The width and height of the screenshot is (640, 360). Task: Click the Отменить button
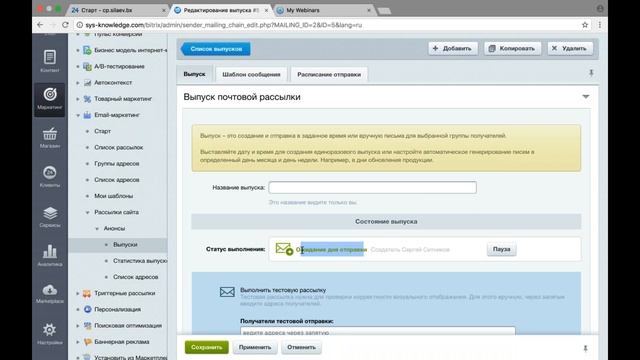click(x=301, y=347)
